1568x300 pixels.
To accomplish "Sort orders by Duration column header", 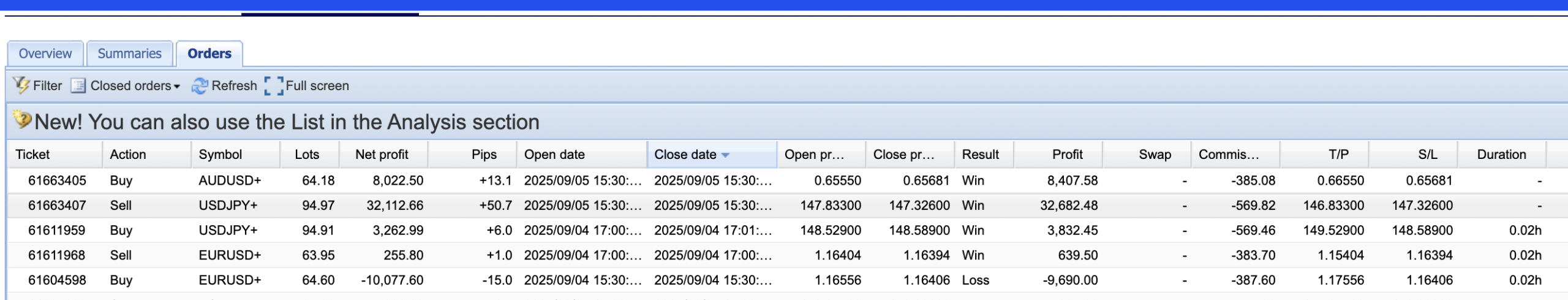I will point(1501,155).
